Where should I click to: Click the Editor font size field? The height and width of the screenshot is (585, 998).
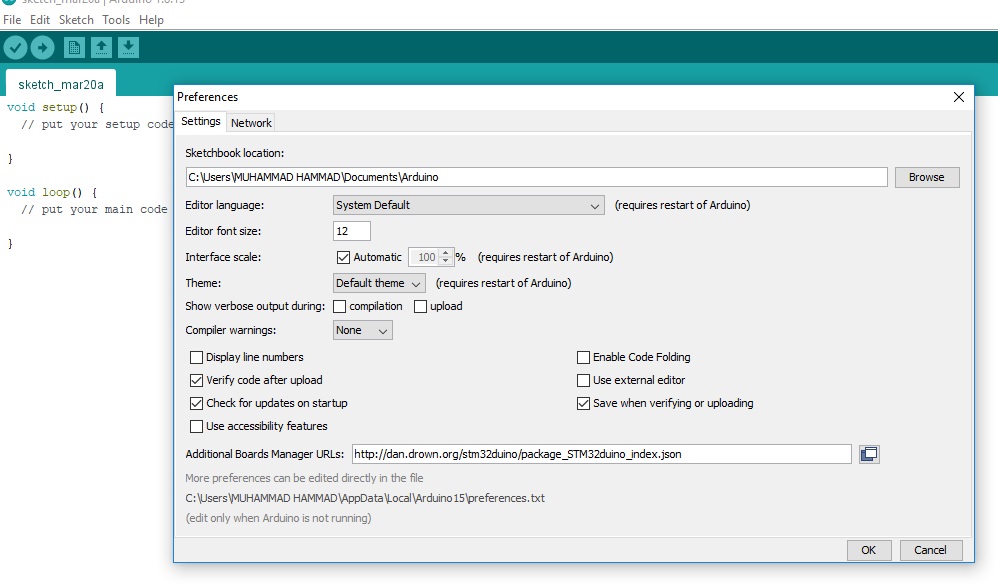tap(351, 231)
